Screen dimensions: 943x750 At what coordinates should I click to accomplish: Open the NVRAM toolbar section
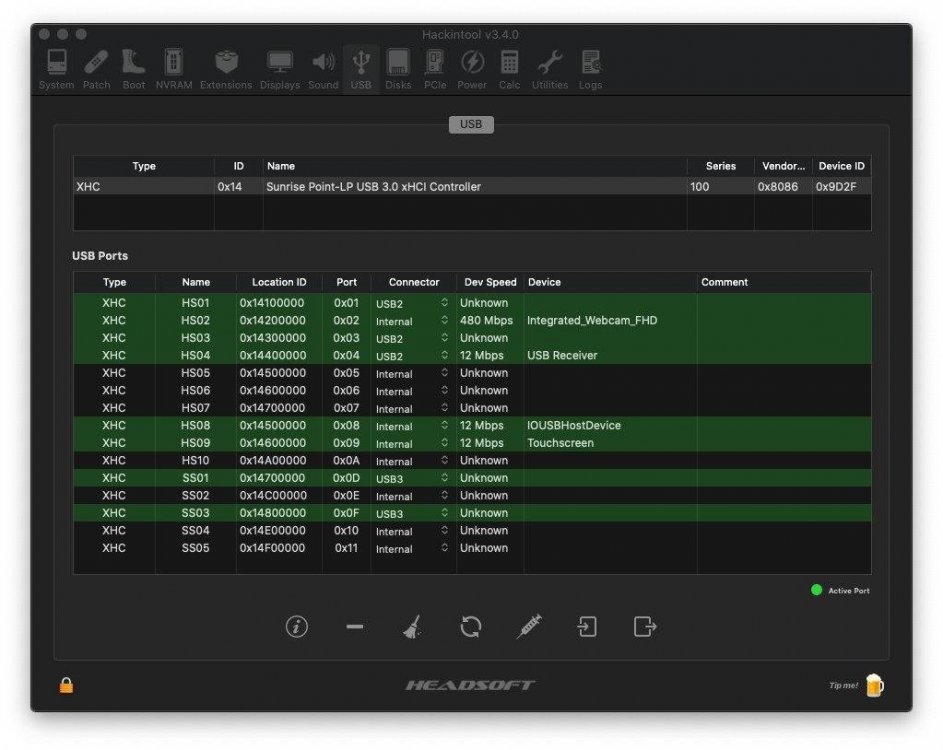tap(173, 69)
